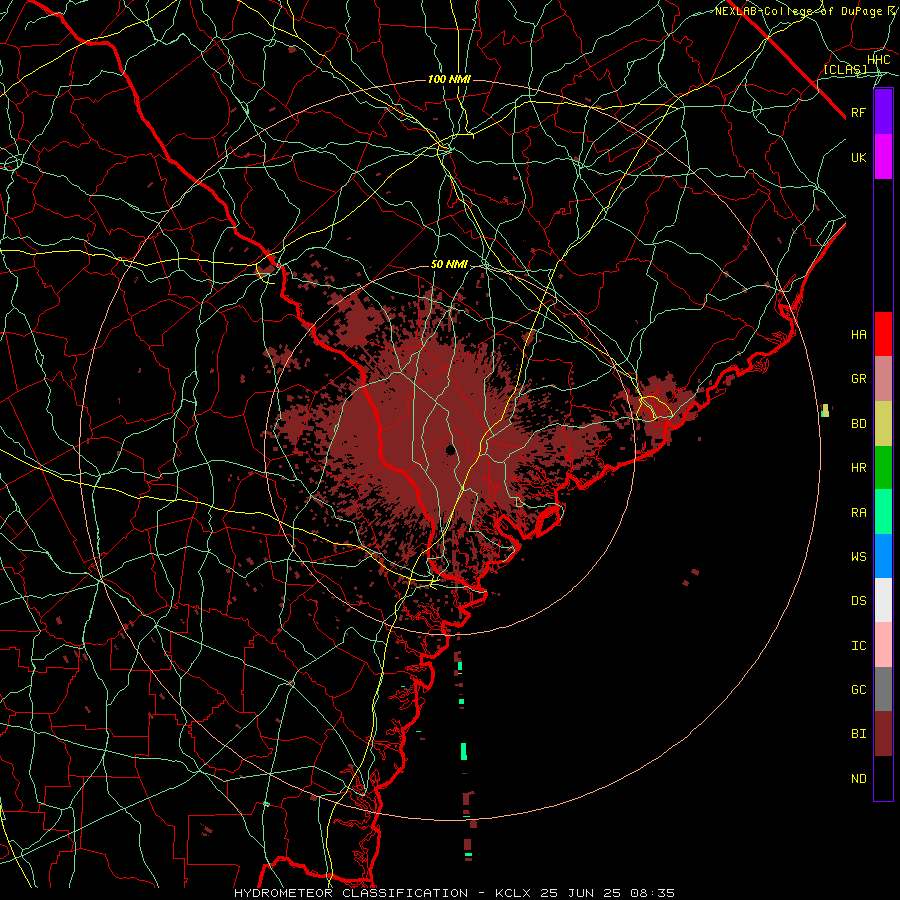
Task: Click the UK legend label
Action: tap(858, 157)
